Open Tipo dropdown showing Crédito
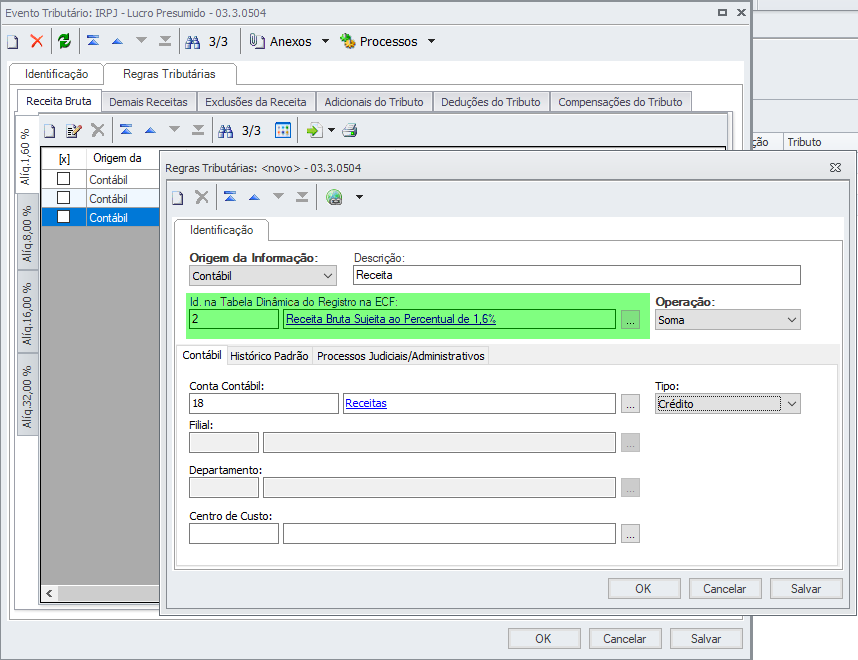Image resolution: width=858 pixels, height=660 pixels. (728, 404)
